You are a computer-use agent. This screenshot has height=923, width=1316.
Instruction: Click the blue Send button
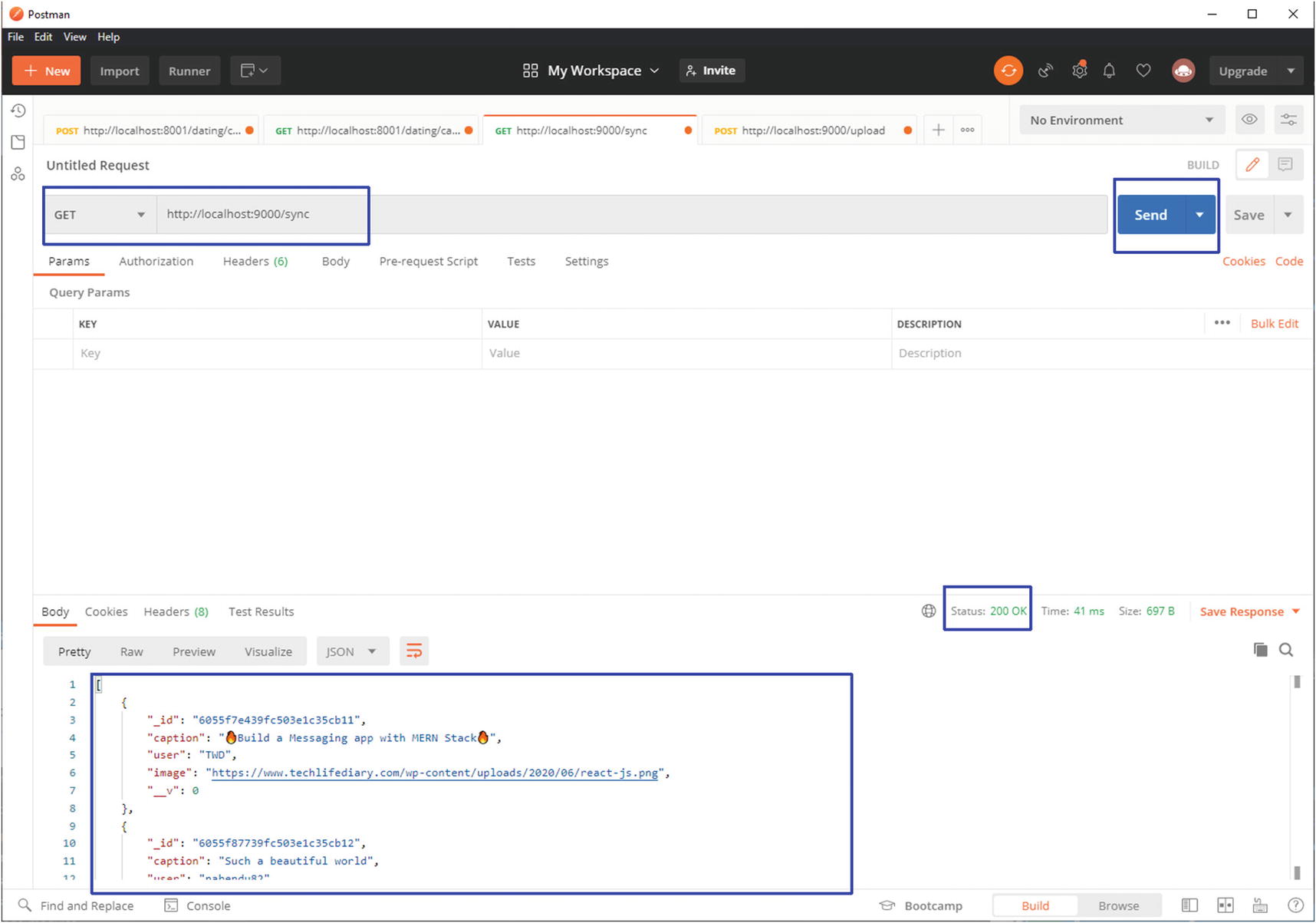(1150, 215)
